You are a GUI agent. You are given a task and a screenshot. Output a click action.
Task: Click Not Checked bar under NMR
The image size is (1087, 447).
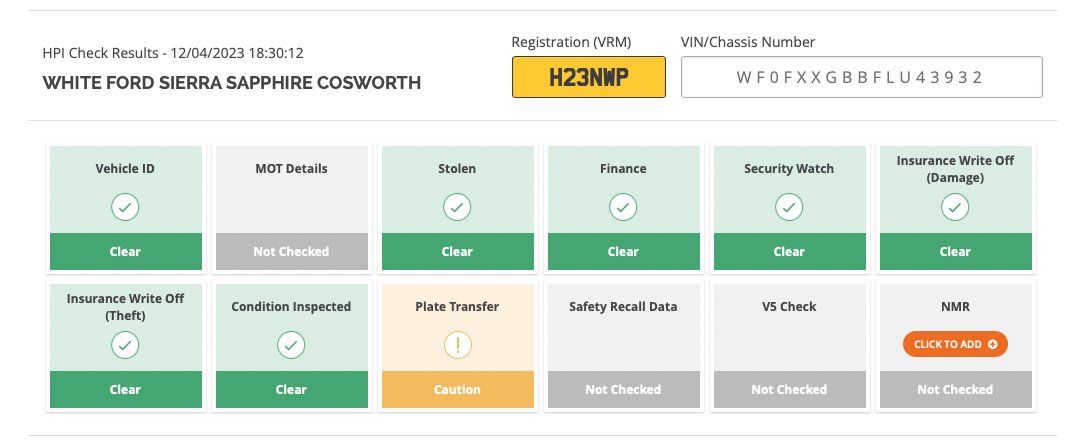[x=955, y=389]
